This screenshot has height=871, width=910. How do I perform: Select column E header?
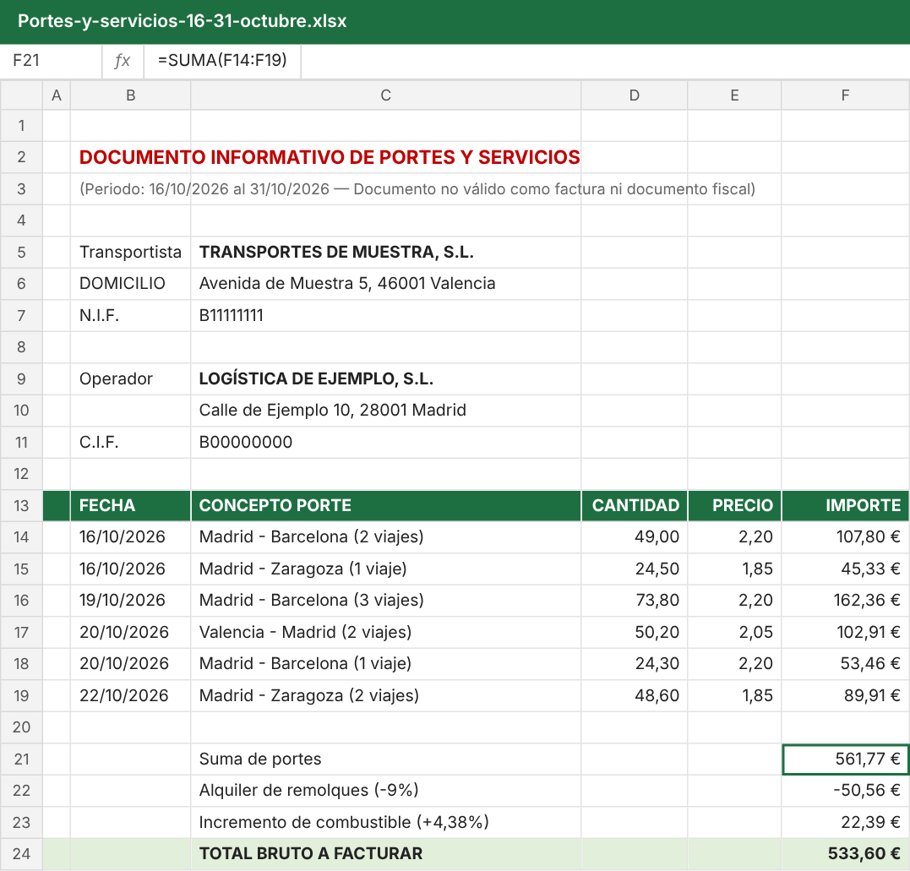(735, 95)
